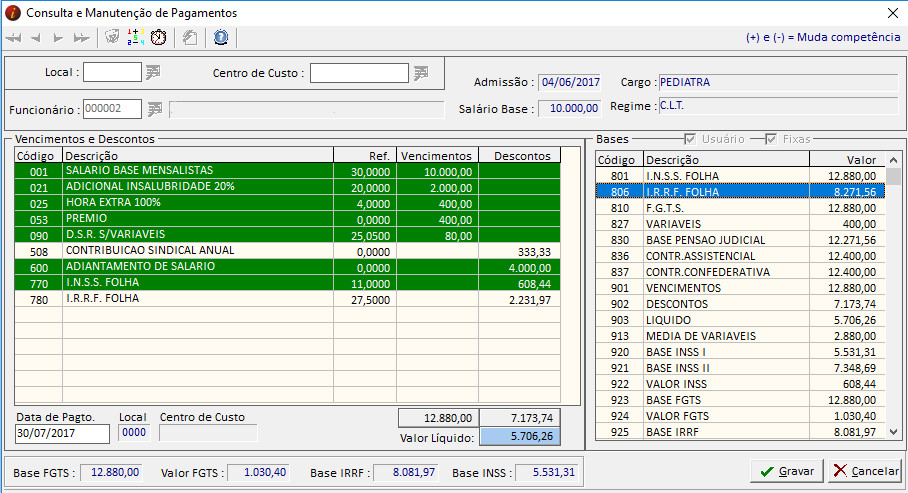
Task: Click the Centro de Custo input field at top
Action: point(359,73)
